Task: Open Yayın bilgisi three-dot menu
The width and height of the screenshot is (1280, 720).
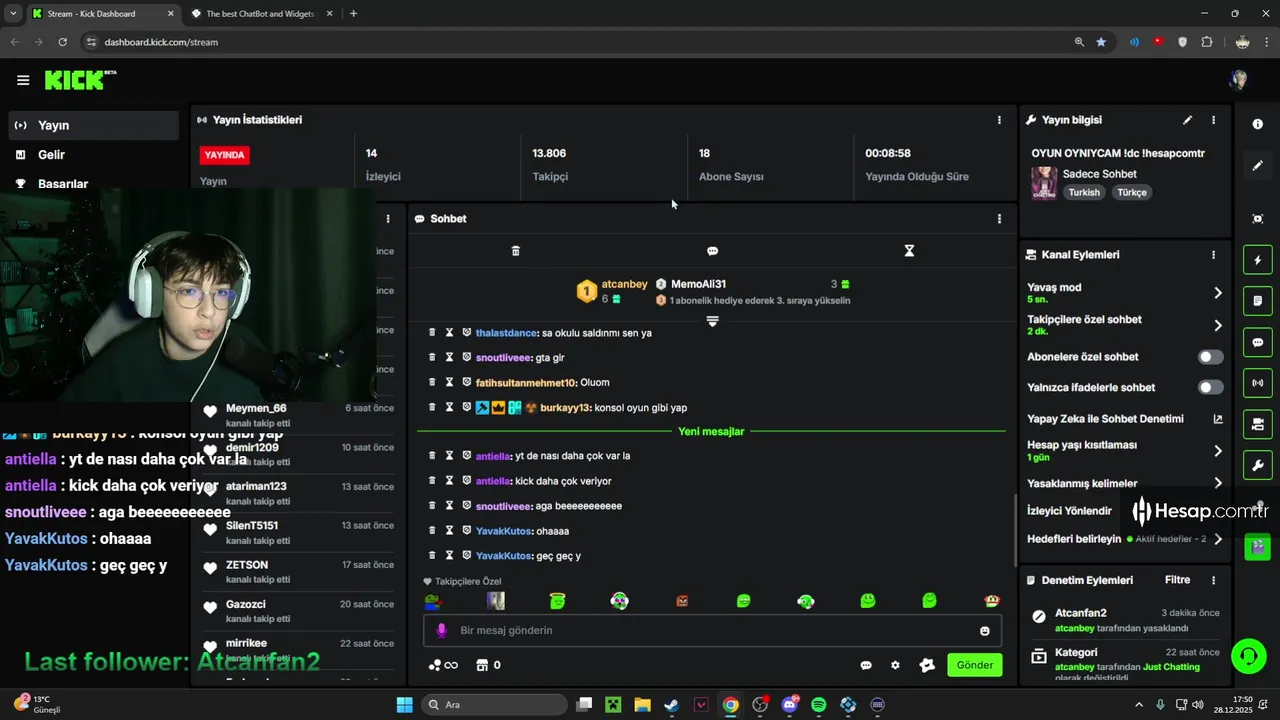Action: point(1214,120)
